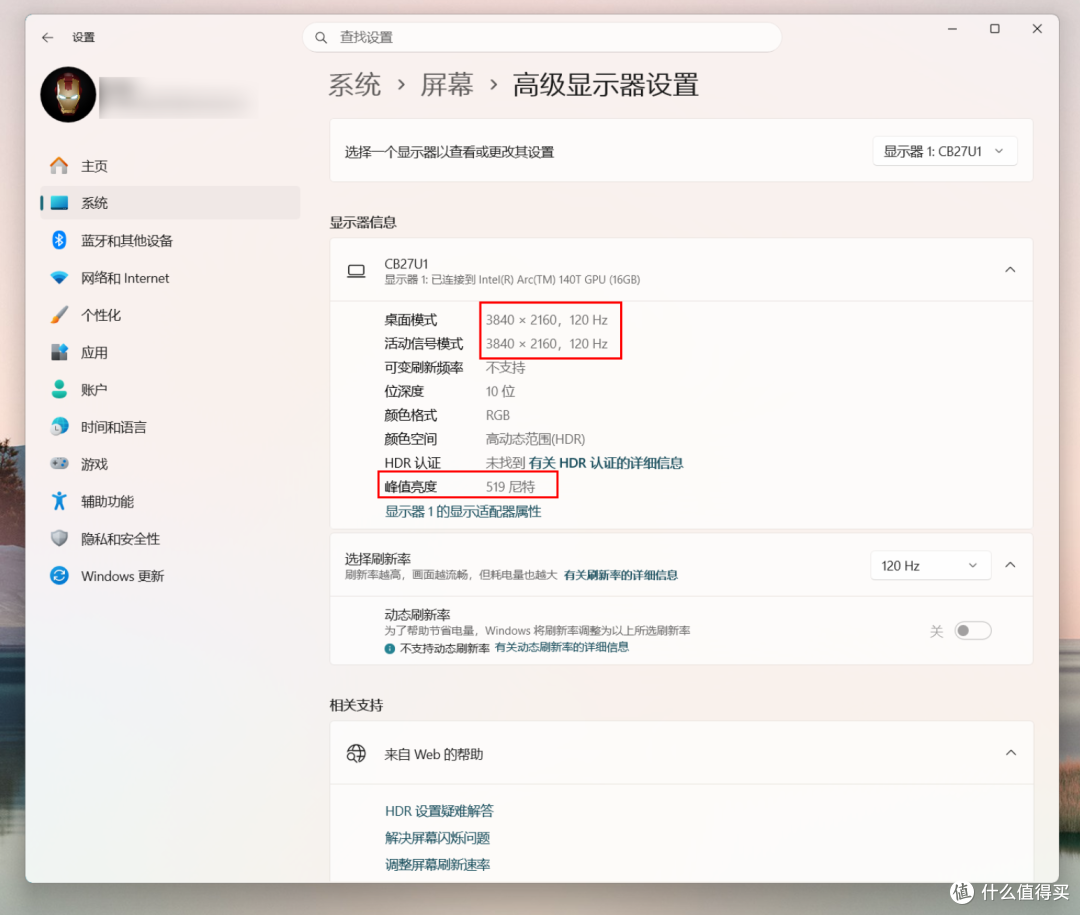
Task: Click the Windows 更新 sync icon
Action: coord(59,575)
